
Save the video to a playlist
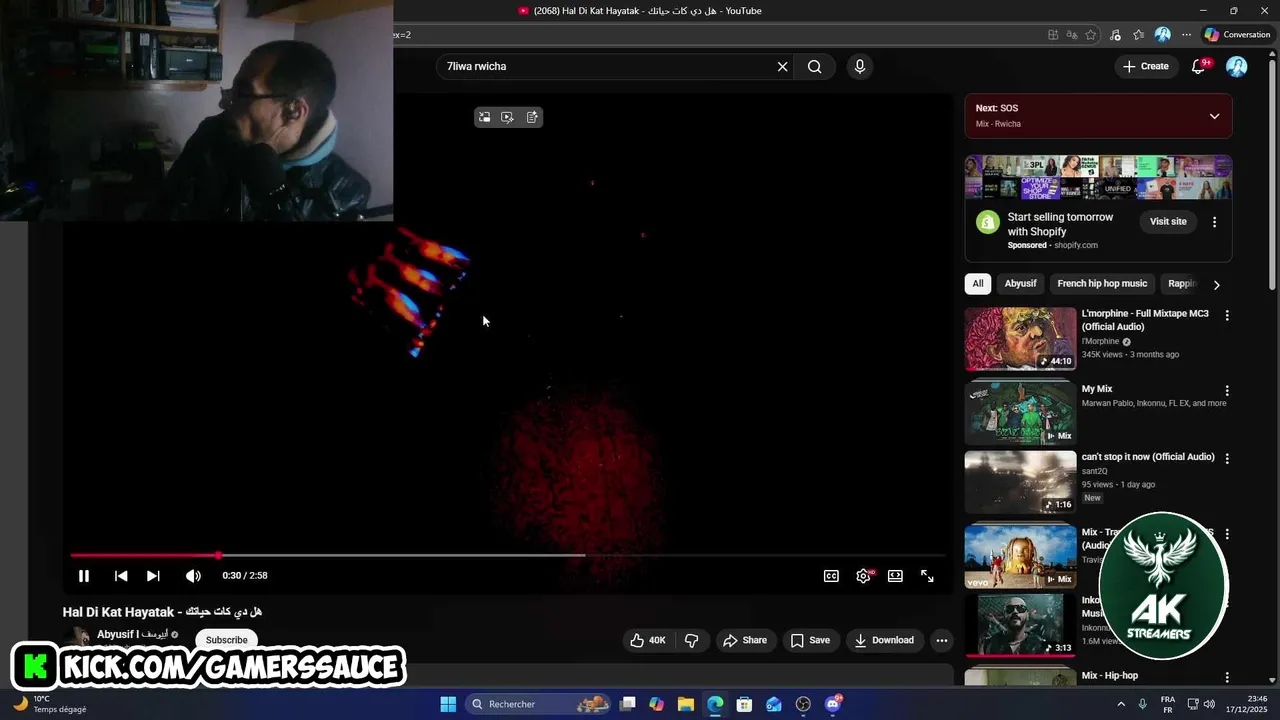810,640
